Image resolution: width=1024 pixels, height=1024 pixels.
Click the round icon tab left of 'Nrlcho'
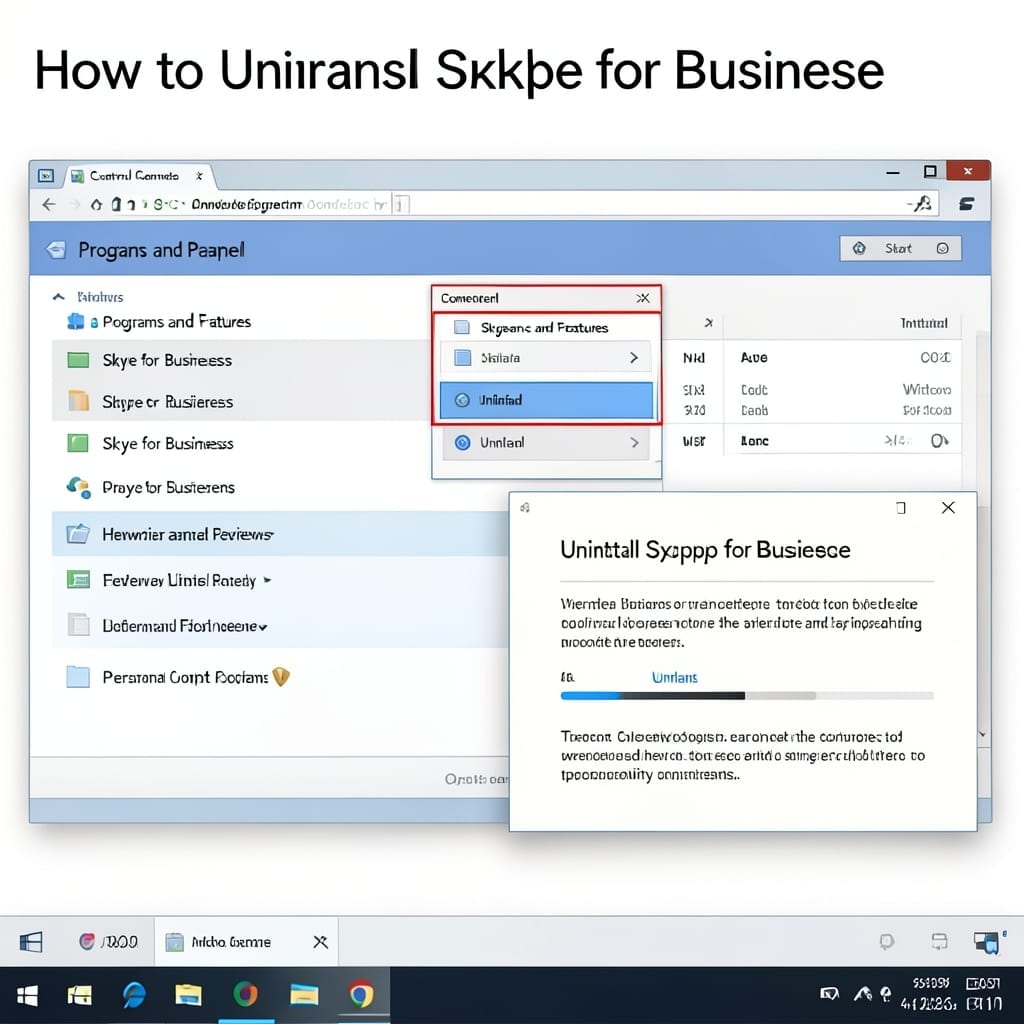coord(108,942)
